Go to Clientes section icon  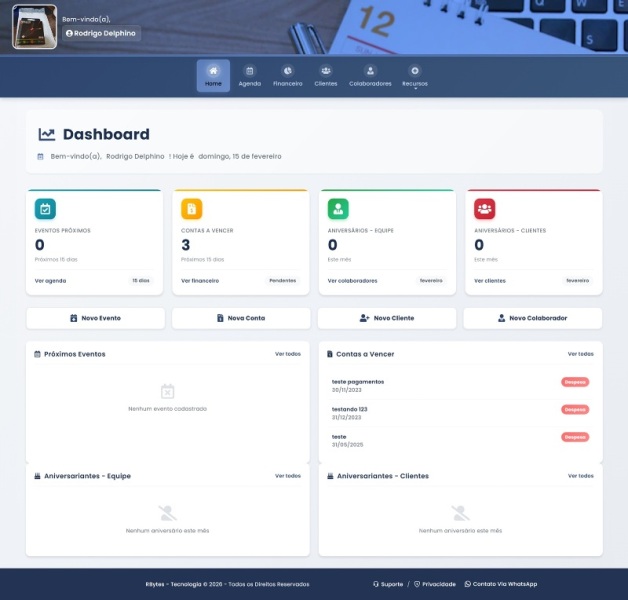click(326, 71)
